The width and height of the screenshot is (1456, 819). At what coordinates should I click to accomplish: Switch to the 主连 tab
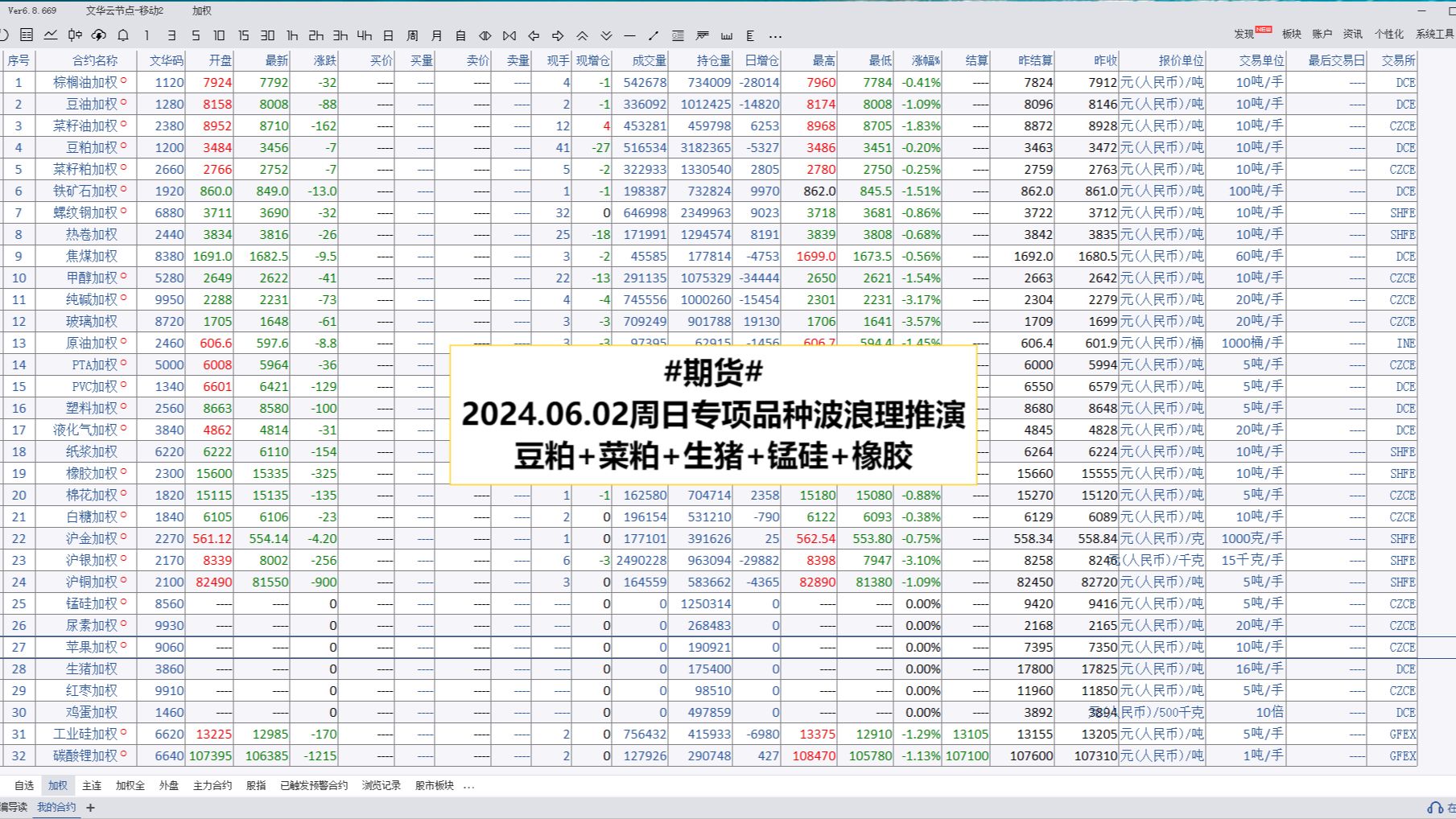[92, 785]
